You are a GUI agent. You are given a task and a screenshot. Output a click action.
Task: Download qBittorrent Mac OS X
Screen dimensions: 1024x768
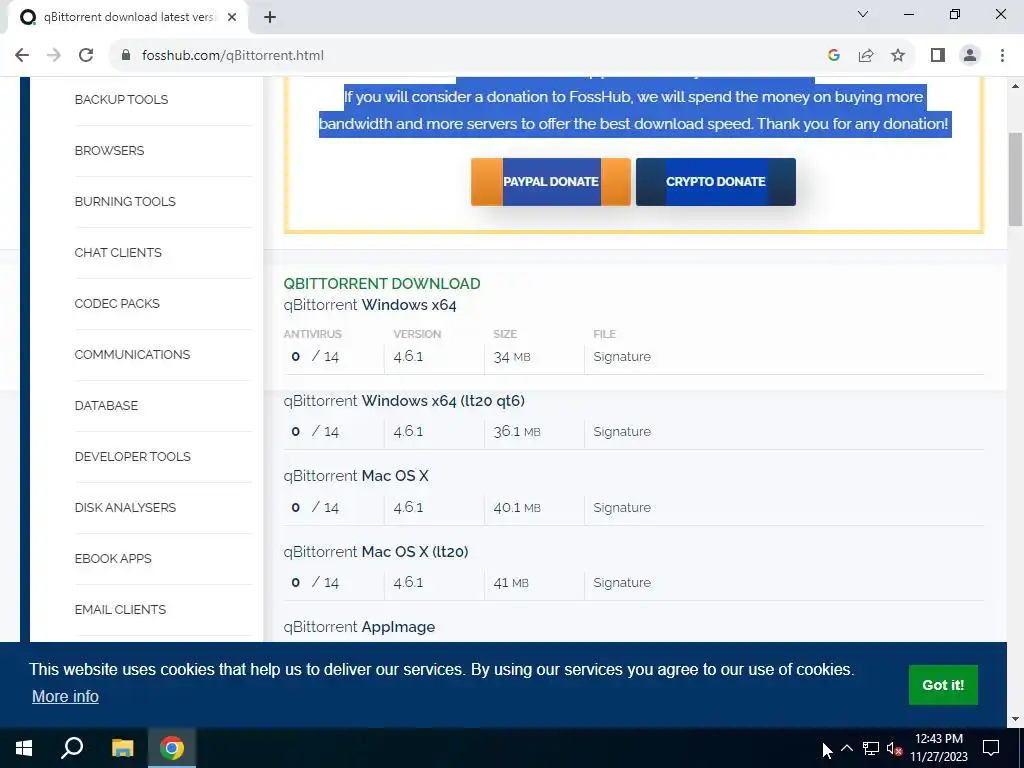(x=356, y=475)
